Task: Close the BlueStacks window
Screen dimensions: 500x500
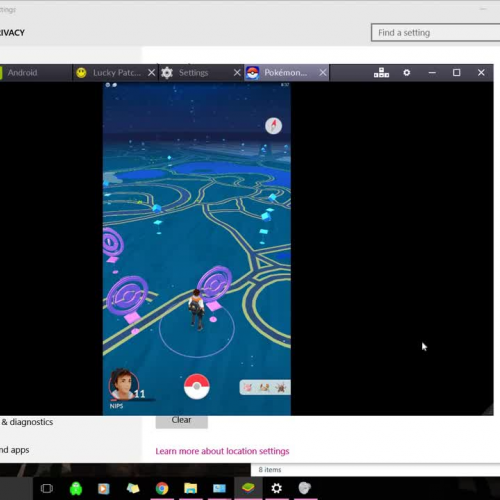Action: click(481, 72)
